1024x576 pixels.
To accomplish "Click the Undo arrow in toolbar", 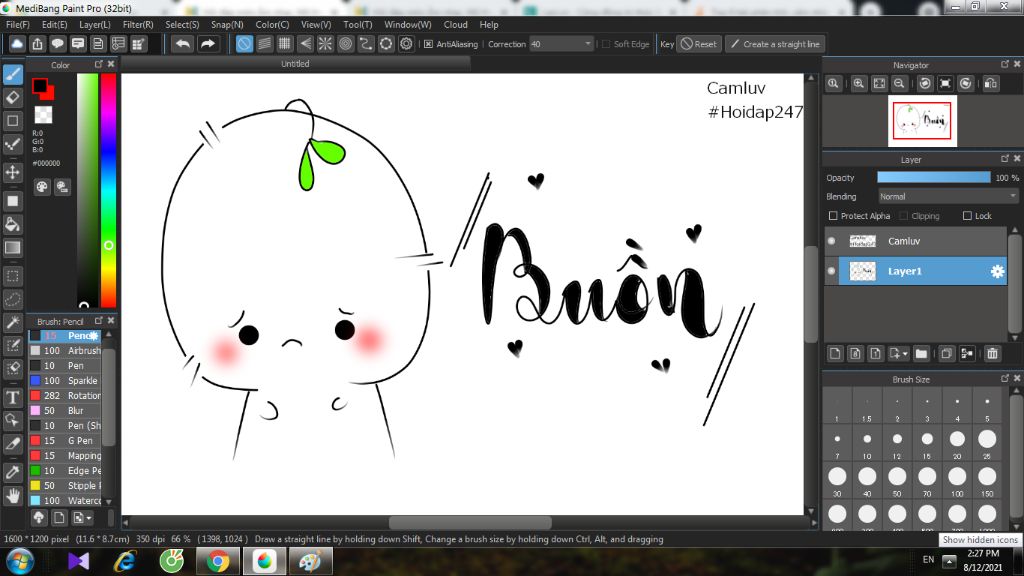I will [x=183, y=44].
